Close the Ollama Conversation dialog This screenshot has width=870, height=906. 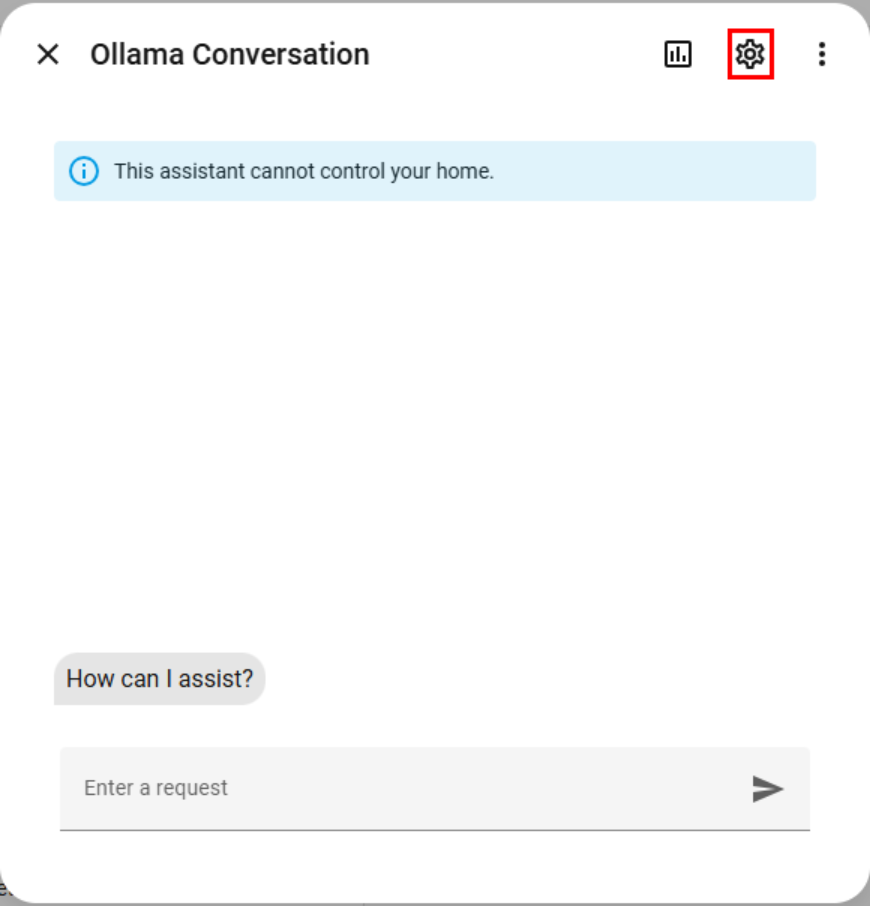click(48, 54)
